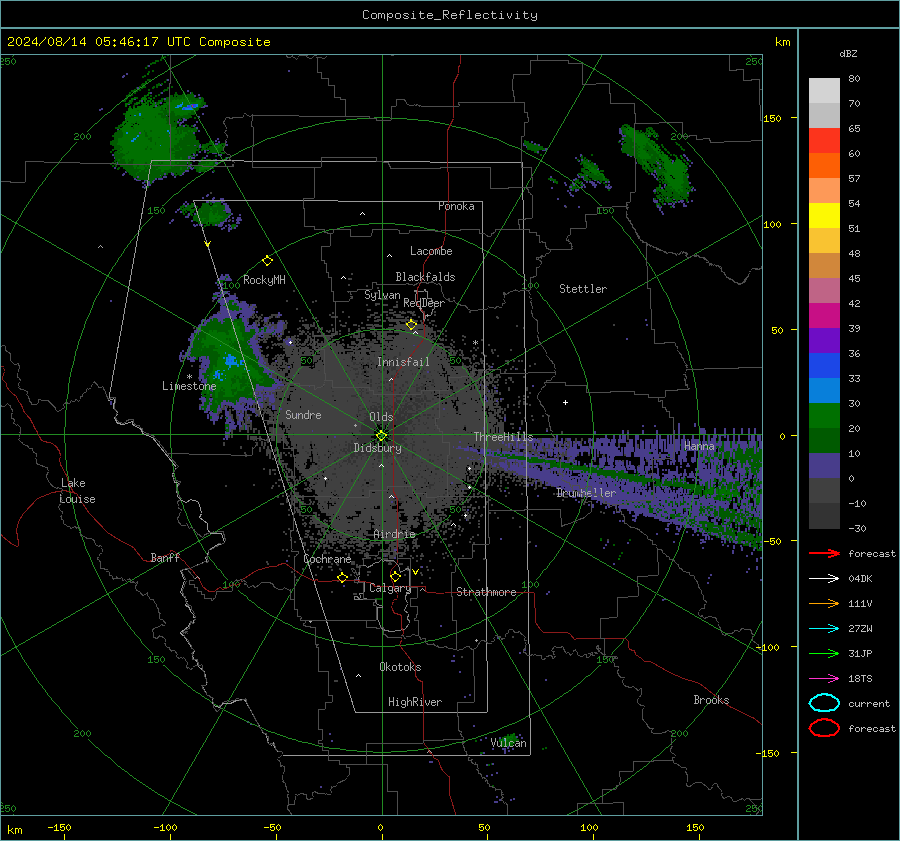Click the red forecast ellipse in legend

pyautogui.click(x=824, y=728)
